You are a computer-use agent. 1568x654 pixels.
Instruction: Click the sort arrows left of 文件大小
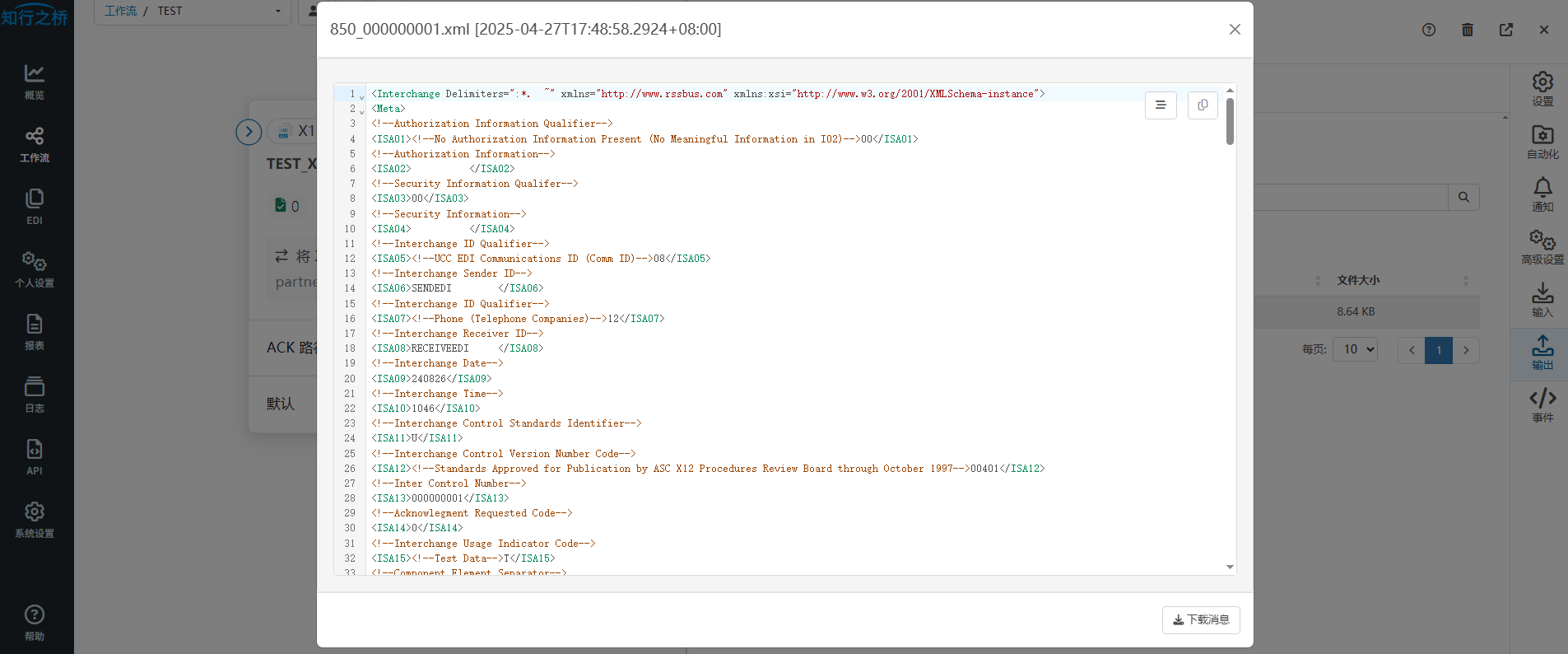[x=1318, y=281]
